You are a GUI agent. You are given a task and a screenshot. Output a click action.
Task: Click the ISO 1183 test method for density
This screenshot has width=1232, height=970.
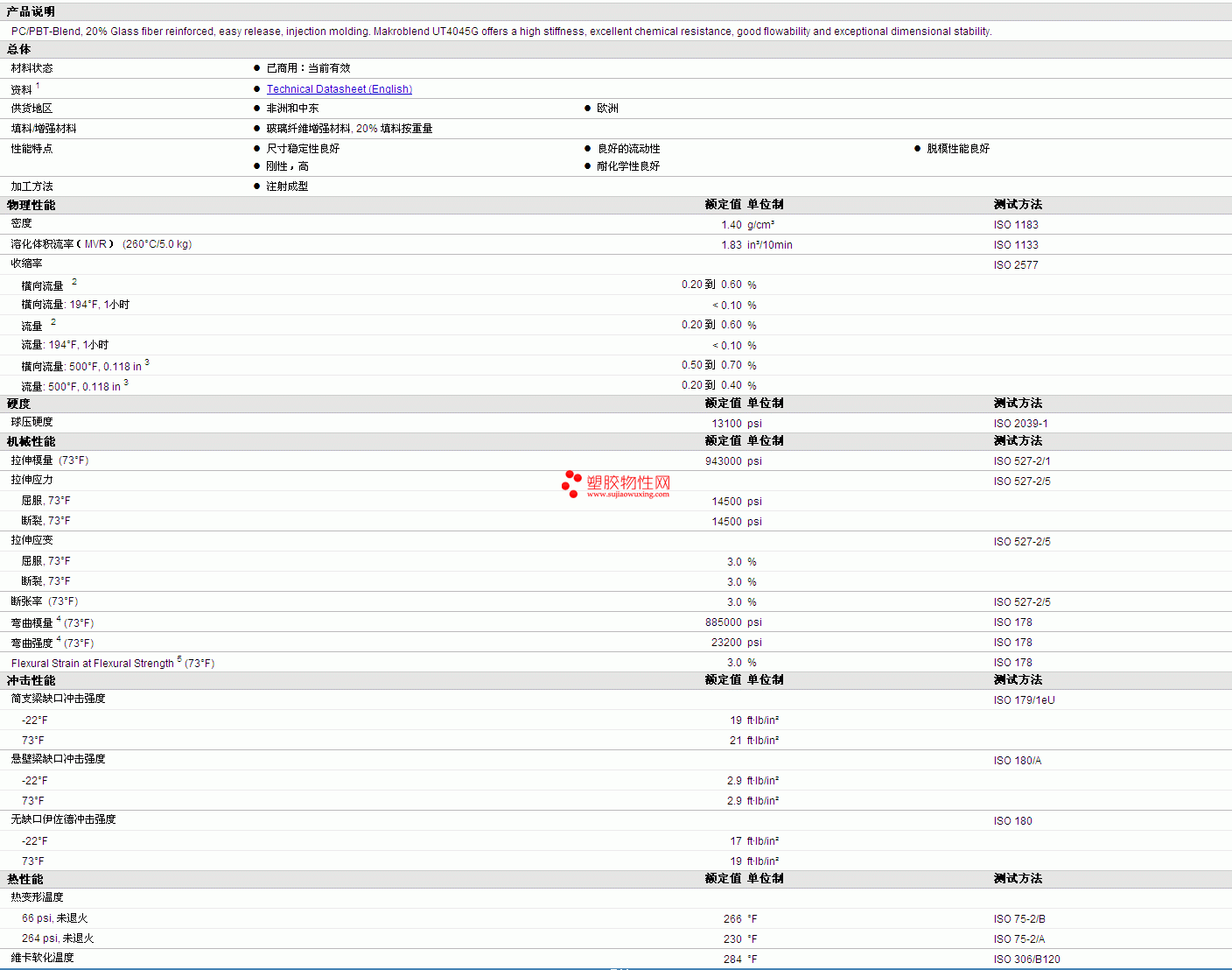coord(1016,225)
